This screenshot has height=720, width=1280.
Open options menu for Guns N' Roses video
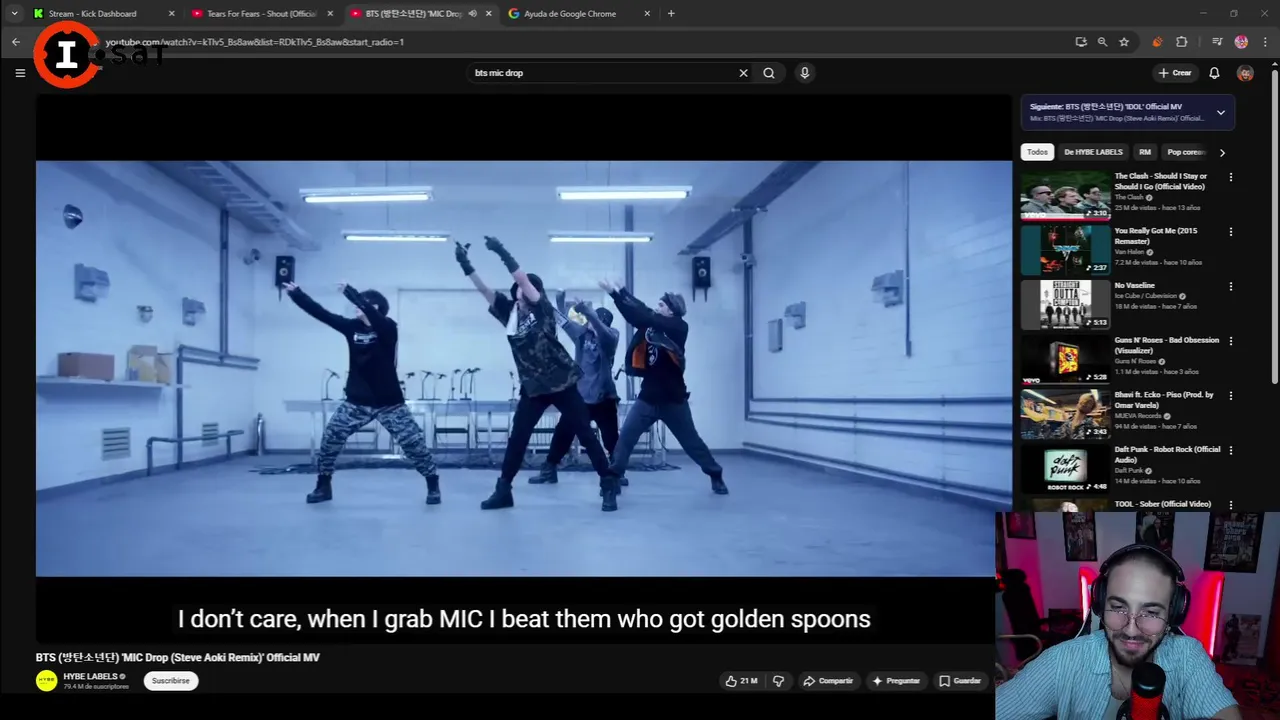pos(1231,341)
